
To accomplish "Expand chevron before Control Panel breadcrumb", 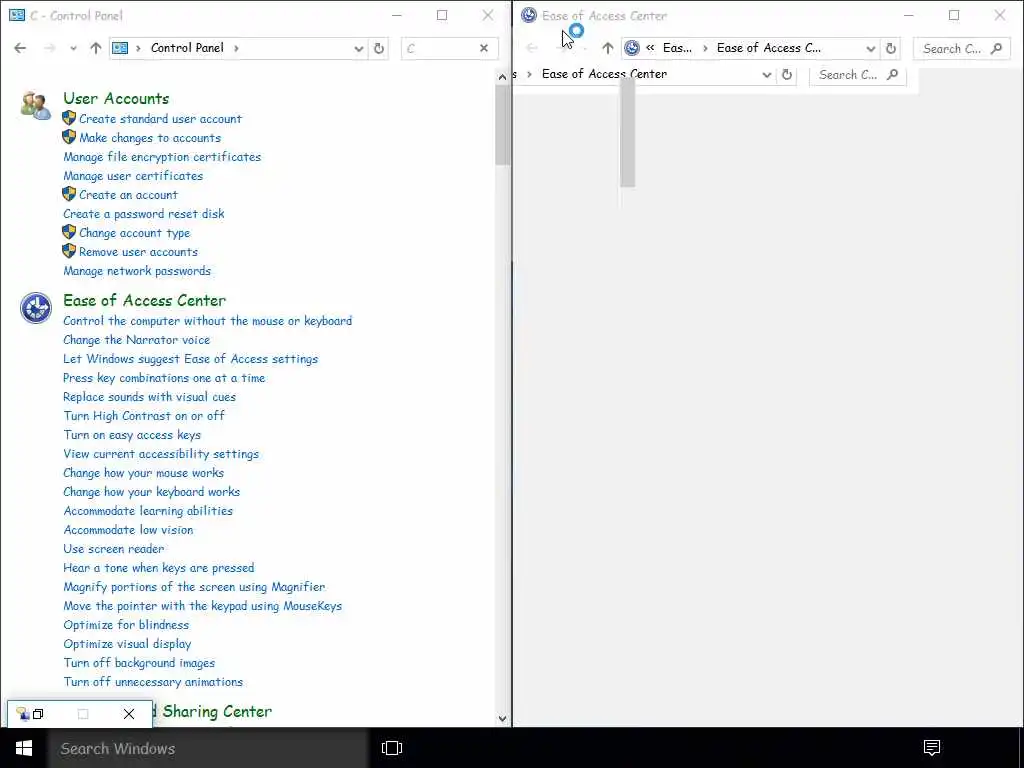I will click(x=138, y=48).
